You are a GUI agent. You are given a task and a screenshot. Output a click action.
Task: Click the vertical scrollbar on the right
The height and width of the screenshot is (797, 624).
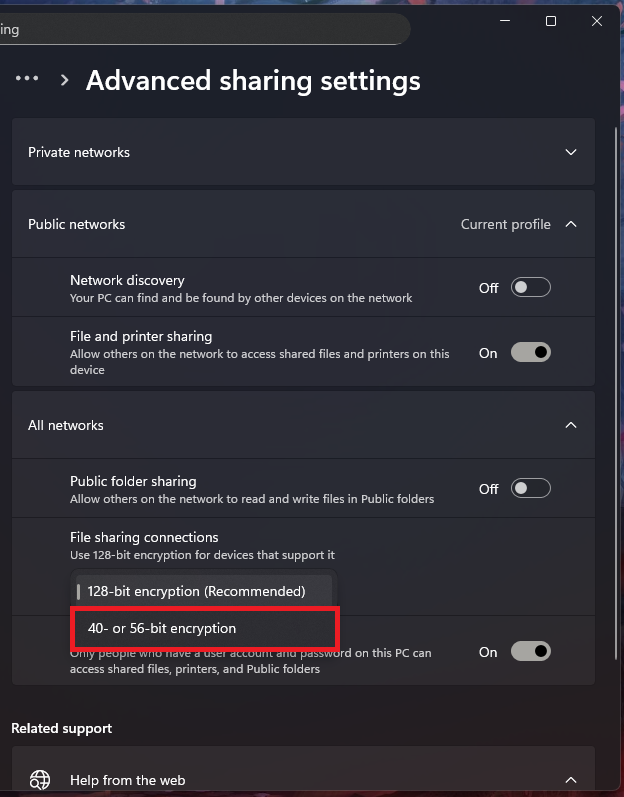(616, 400)
